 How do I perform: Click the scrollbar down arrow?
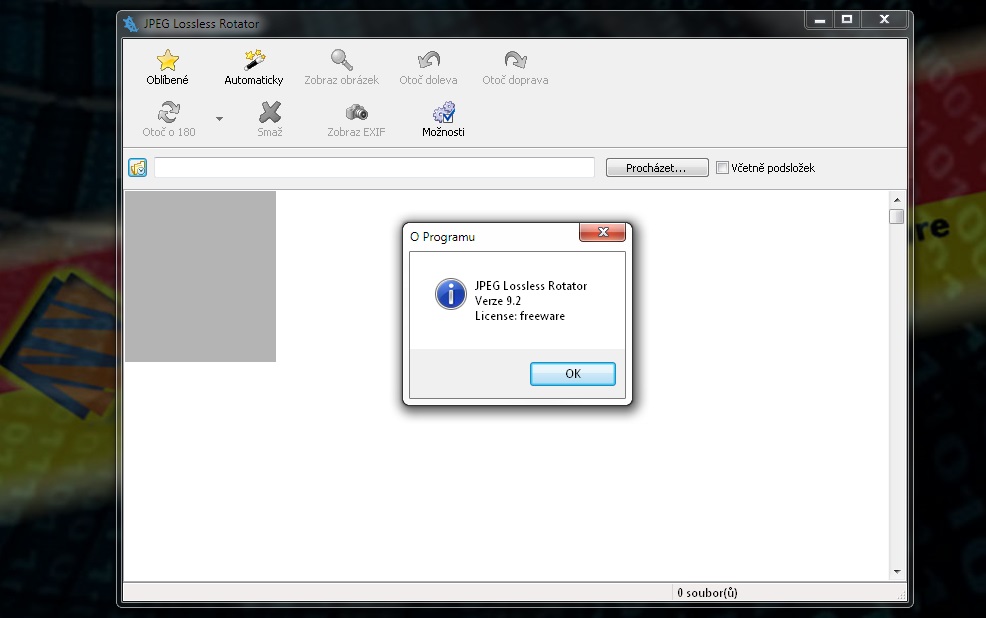[897, 571]
